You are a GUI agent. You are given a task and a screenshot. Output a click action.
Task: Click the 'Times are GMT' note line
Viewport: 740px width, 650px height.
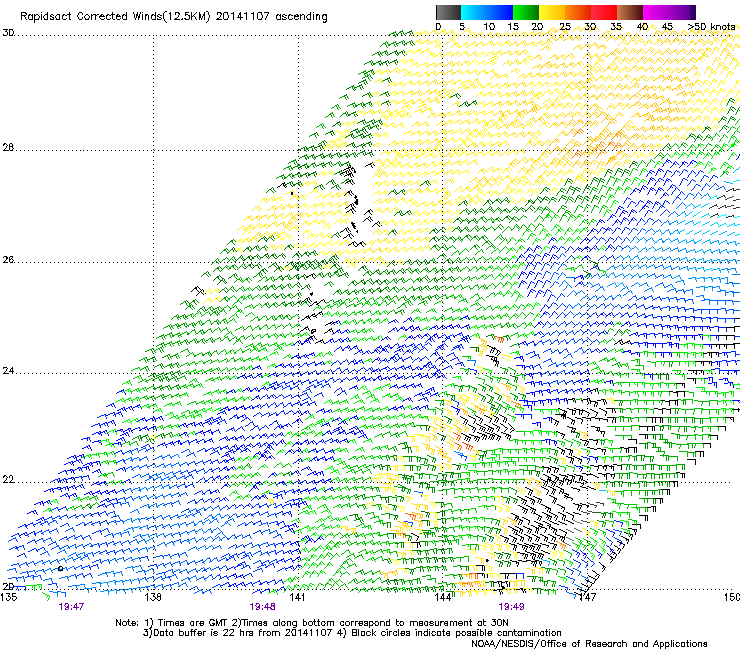(x=312, y=623)
